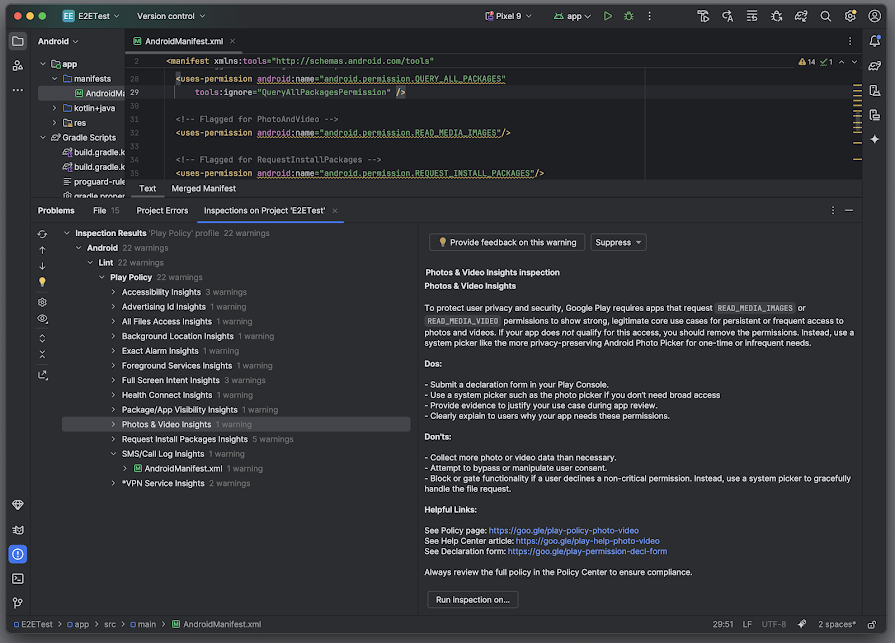Expand the Accessibility Insights node
Screen dimensions: 895x643
(x=113, y=292)
